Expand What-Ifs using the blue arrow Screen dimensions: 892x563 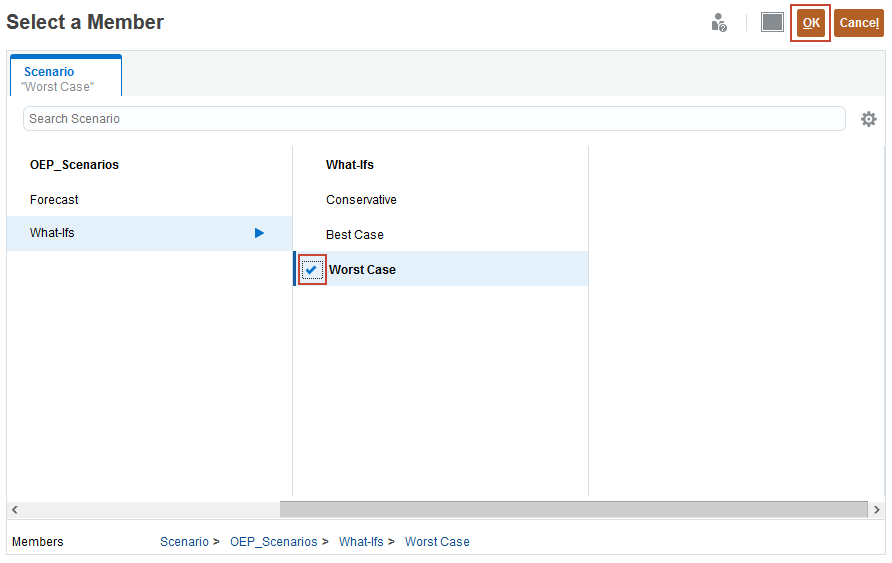(x=259, y=233)
